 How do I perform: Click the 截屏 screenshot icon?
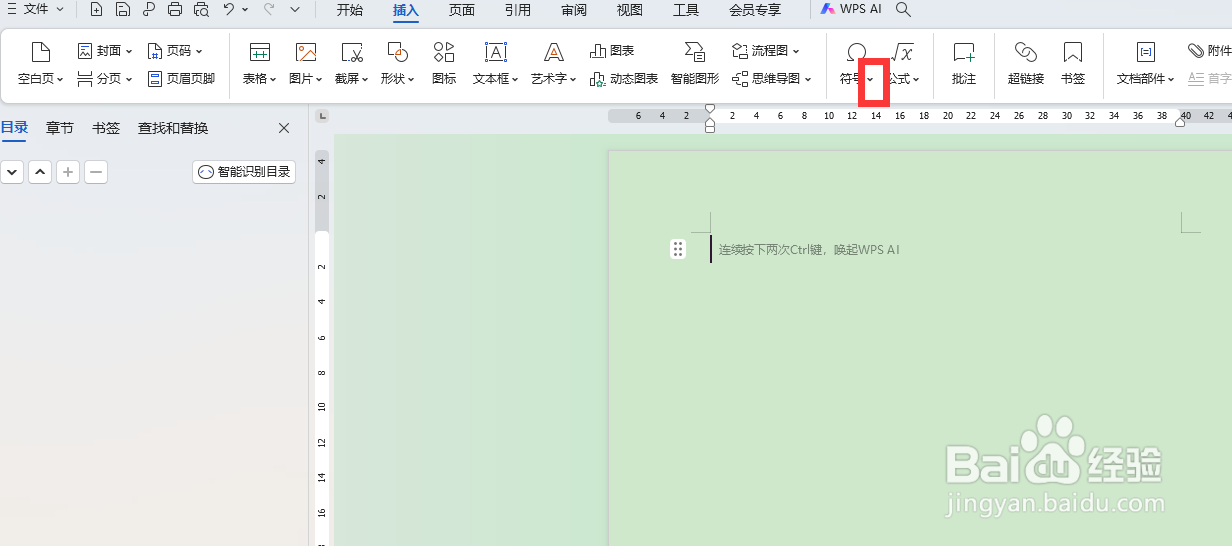click(352, 53)
